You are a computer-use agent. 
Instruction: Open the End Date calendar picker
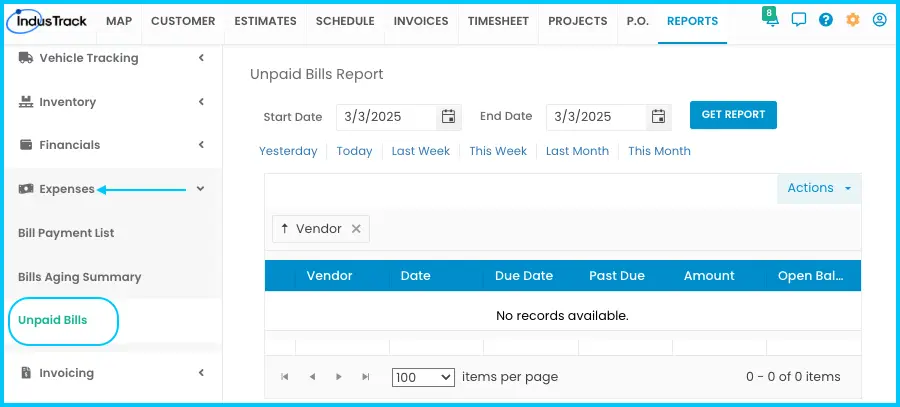coord(658,117)
